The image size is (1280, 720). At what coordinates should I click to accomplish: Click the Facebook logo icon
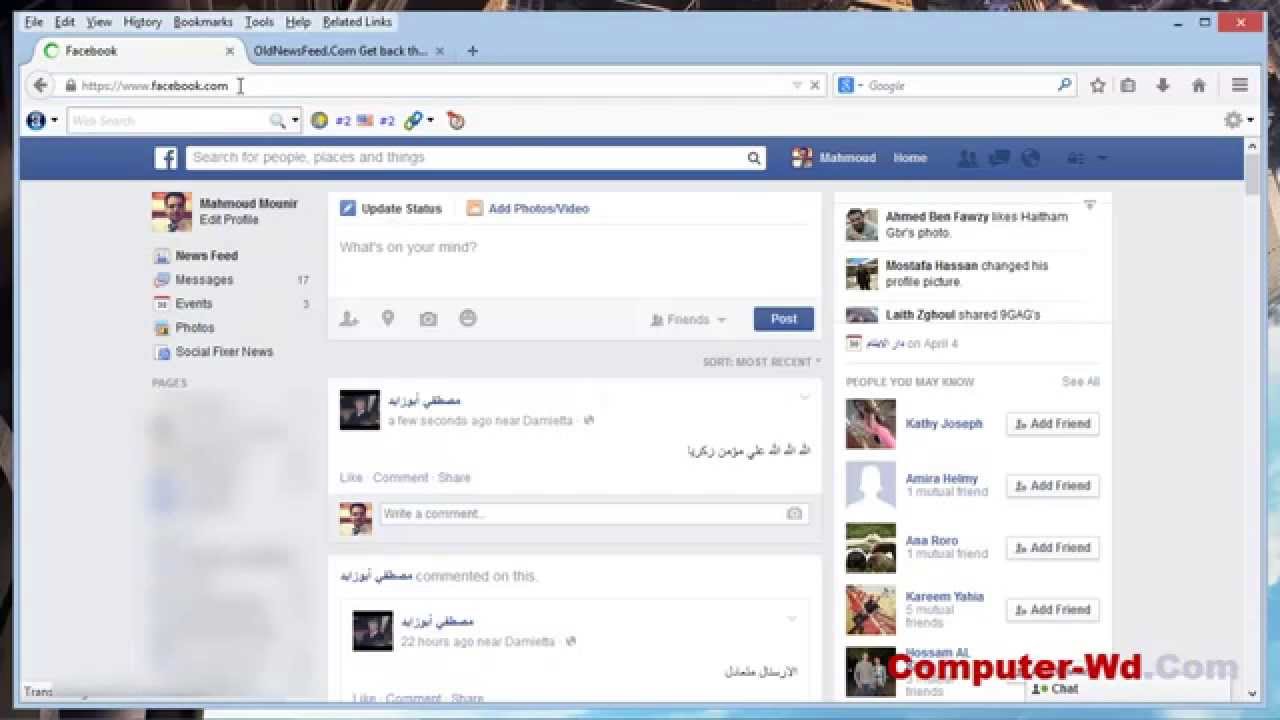coord(166,158)
